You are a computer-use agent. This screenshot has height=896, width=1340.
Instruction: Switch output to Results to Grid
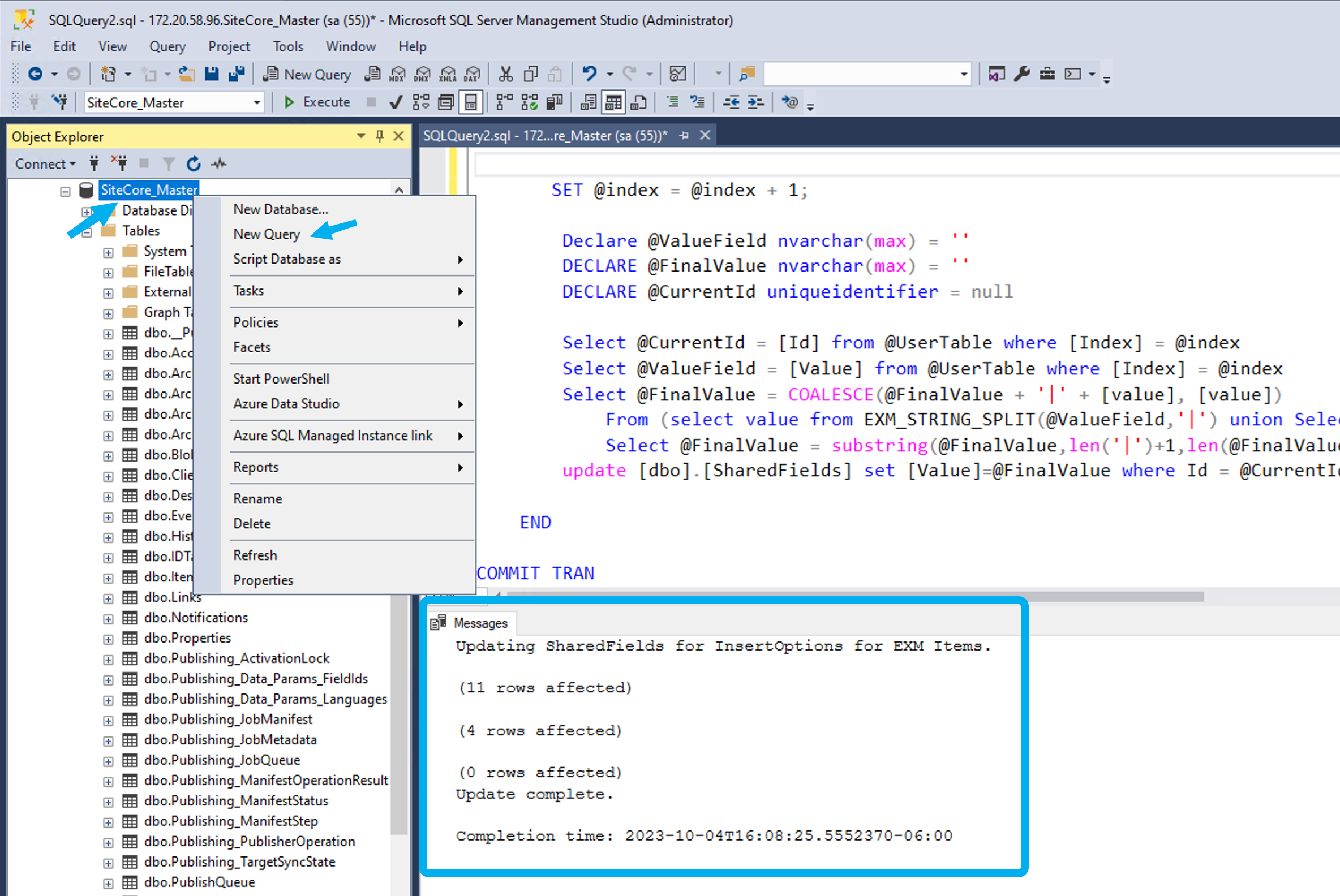pyautogui.click(x=613, y=102)
